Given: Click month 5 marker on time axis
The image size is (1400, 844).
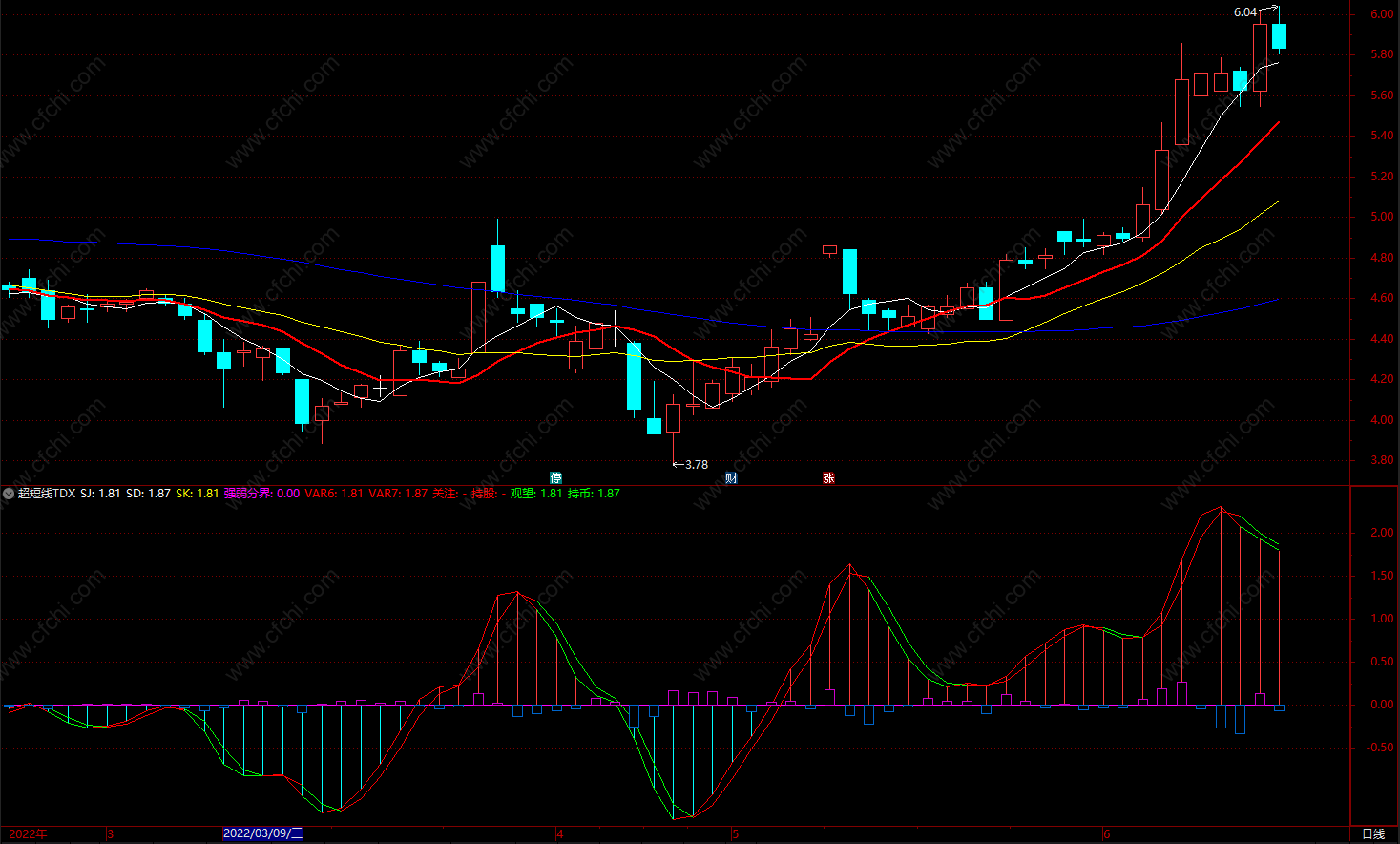Looking at the screenshot, I should pyautogui.click(x=736, y=833).
